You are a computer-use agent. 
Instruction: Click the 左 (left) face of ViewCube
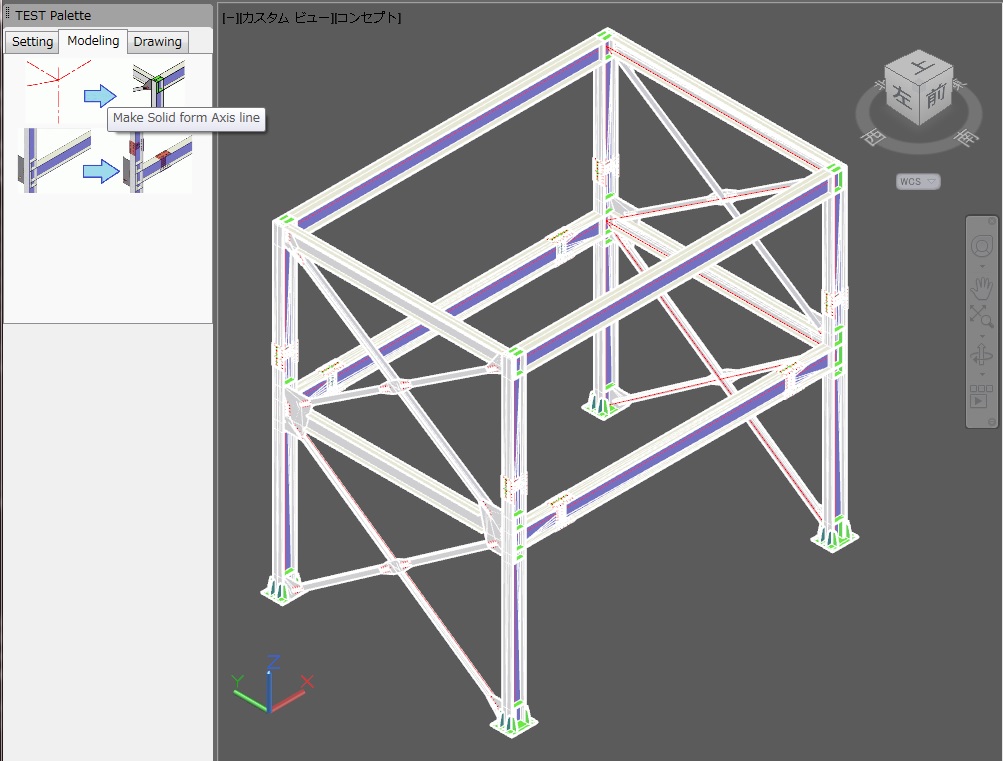click(904, 99)
